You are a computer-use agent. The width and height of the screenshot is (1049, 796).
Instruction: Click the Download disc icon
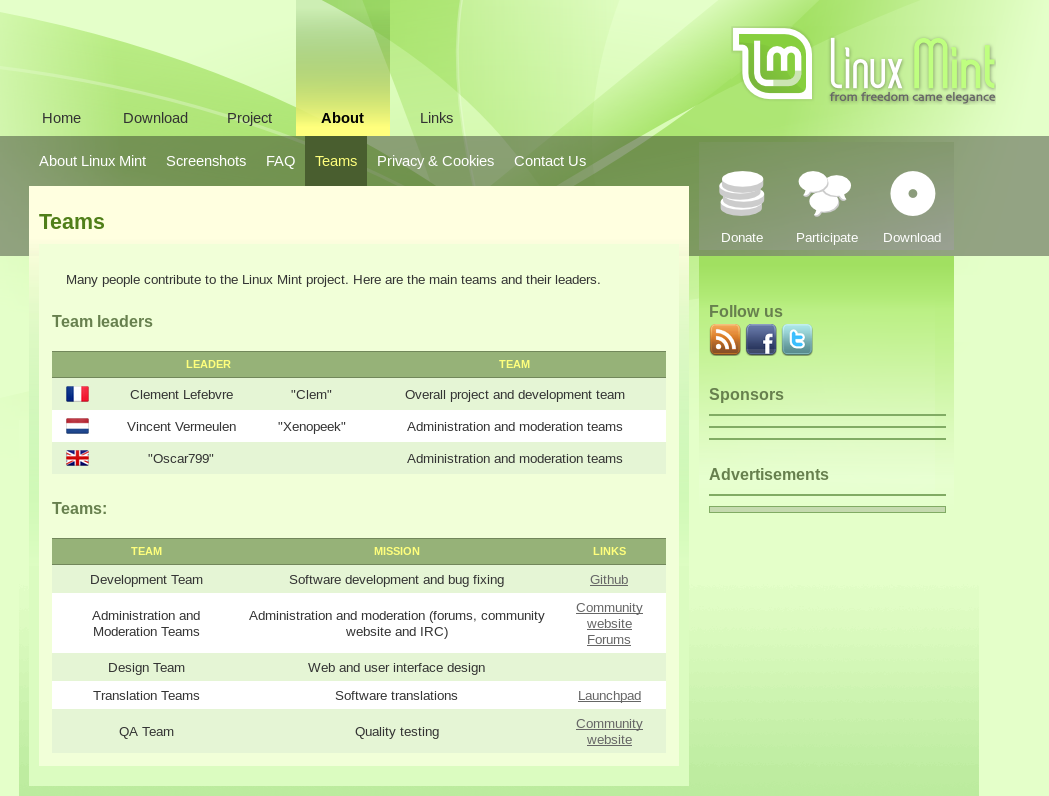coord(913,193)
